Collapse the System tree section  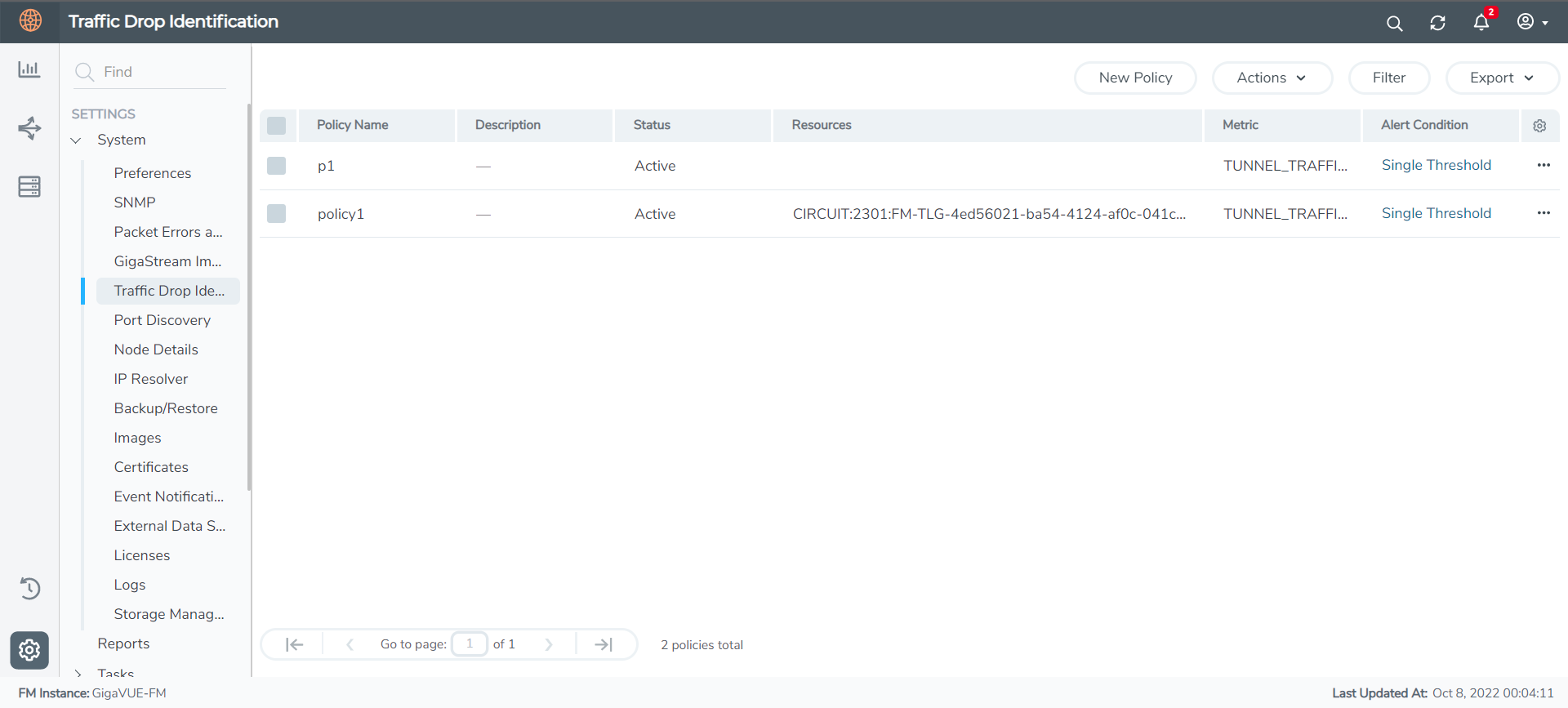(76, 140)
